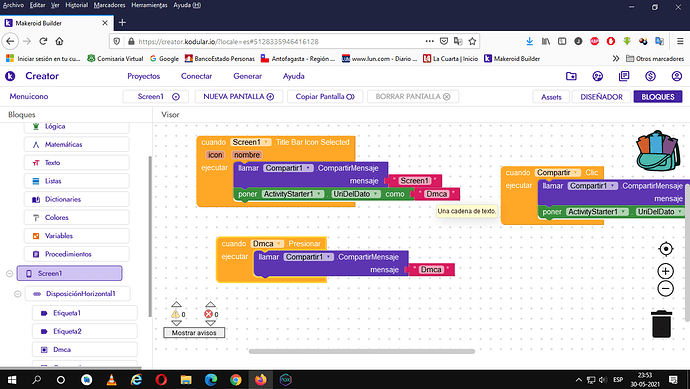The width and height of the screenshot is (690, 389).
Task: Switch to the DISEÑADOR view
Action: [x=601, y=97]
